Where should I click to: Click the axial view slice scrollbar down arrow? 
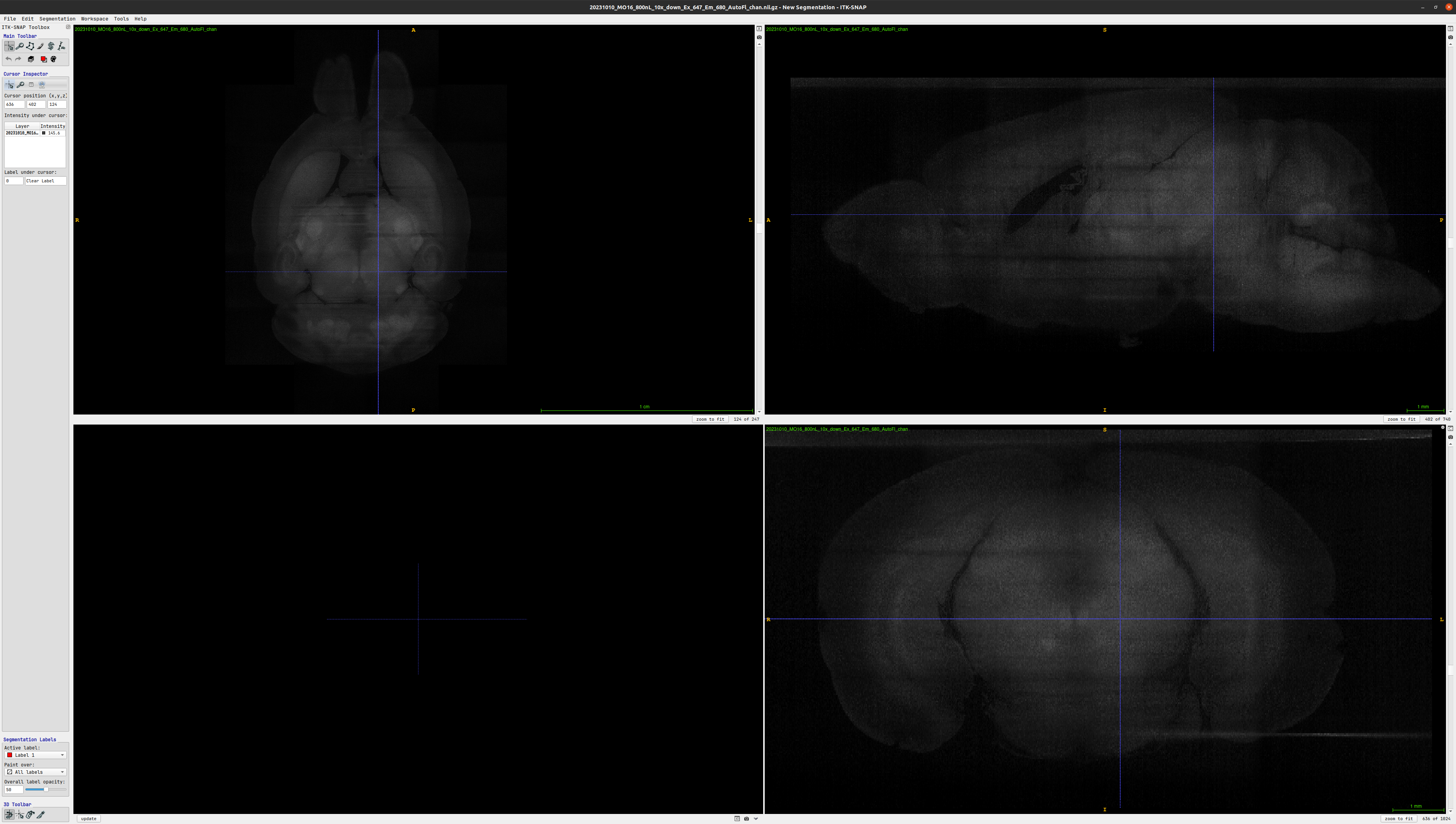(759, 411)
